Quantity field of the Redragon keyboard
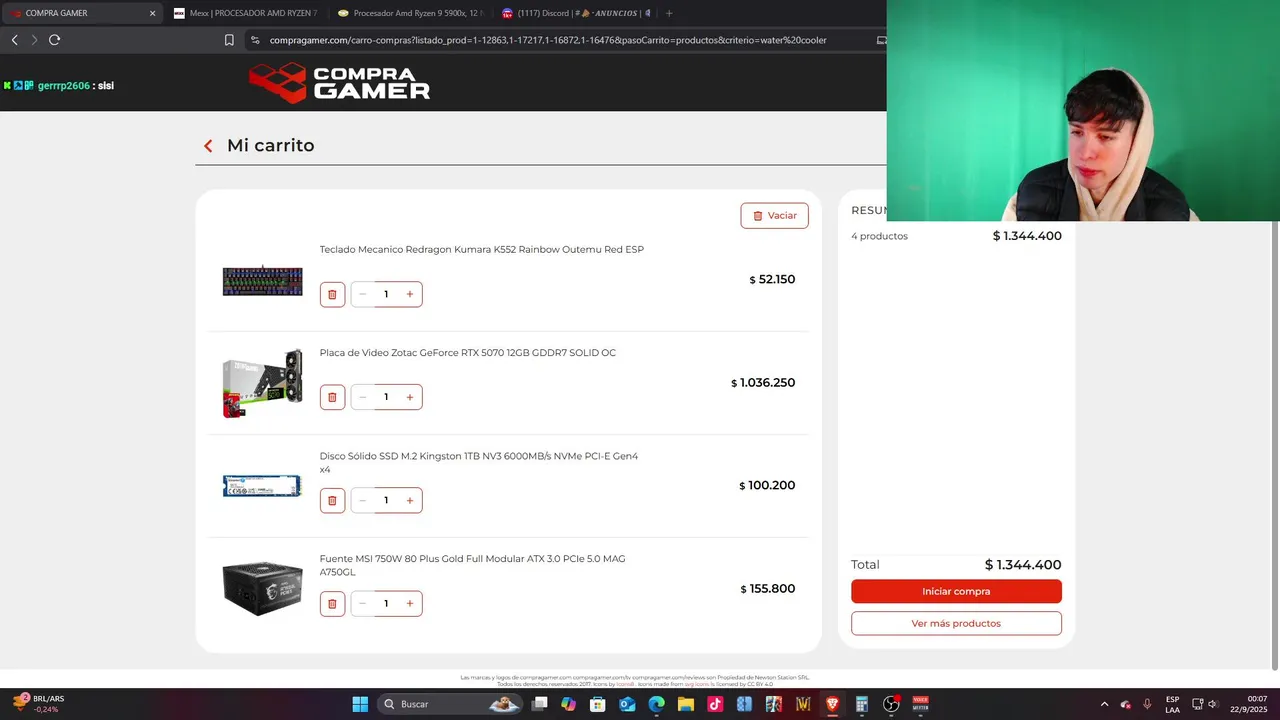This screenshot has height=720, width=1280. 386,294
